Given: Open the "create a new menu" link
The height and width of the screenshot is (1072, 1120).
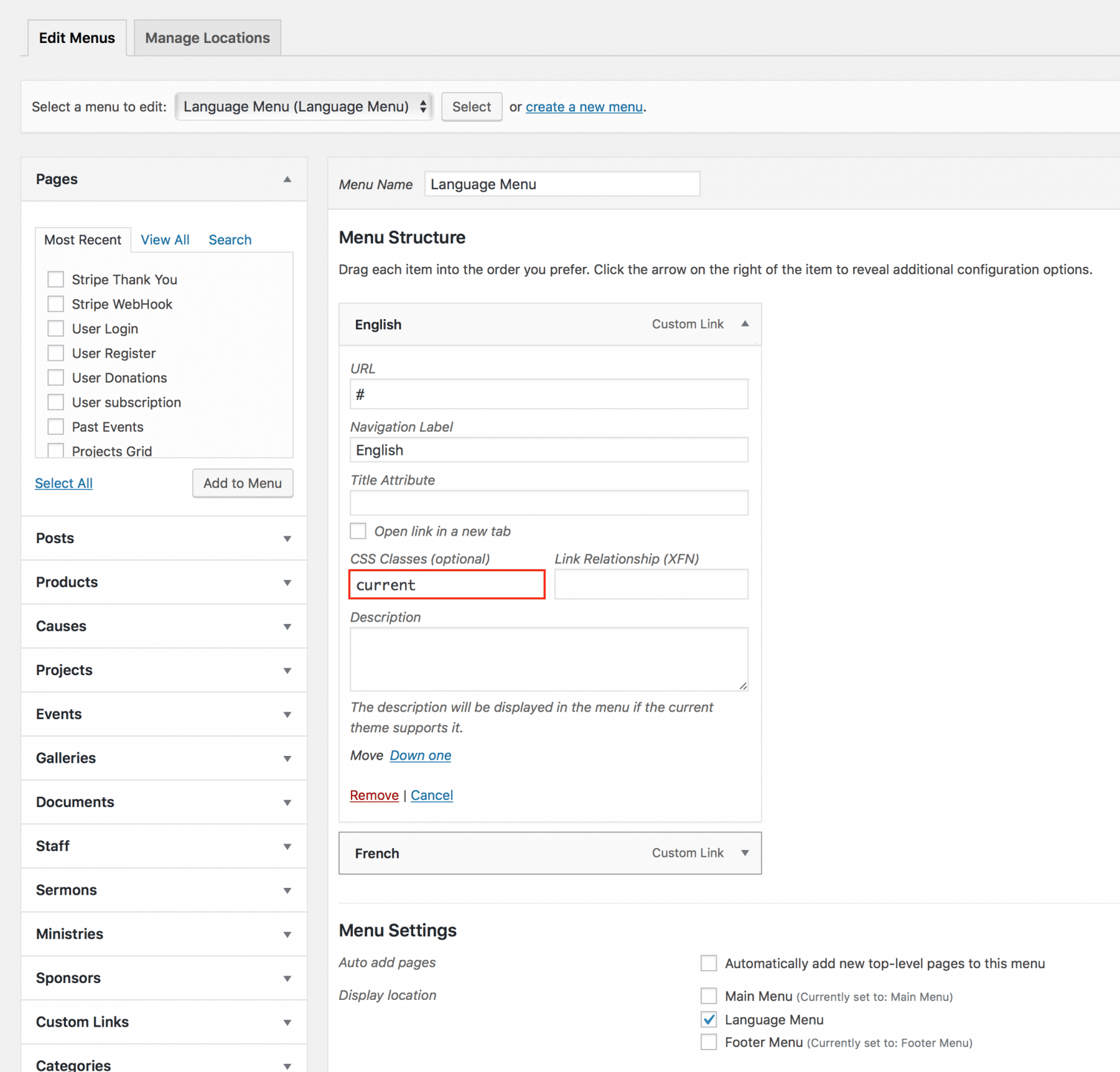Looking at the screenshot, I should (584, 106).
